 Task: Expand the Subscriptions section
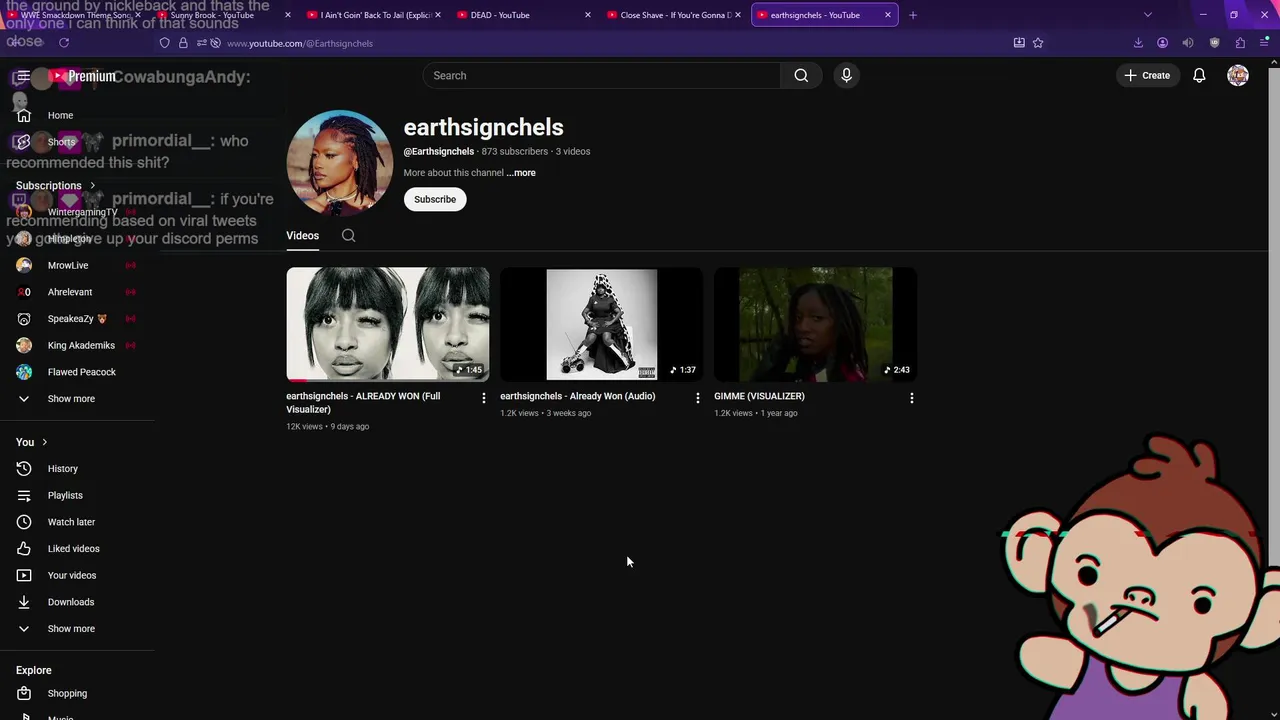pyautogui.click(x=56, y=185)
